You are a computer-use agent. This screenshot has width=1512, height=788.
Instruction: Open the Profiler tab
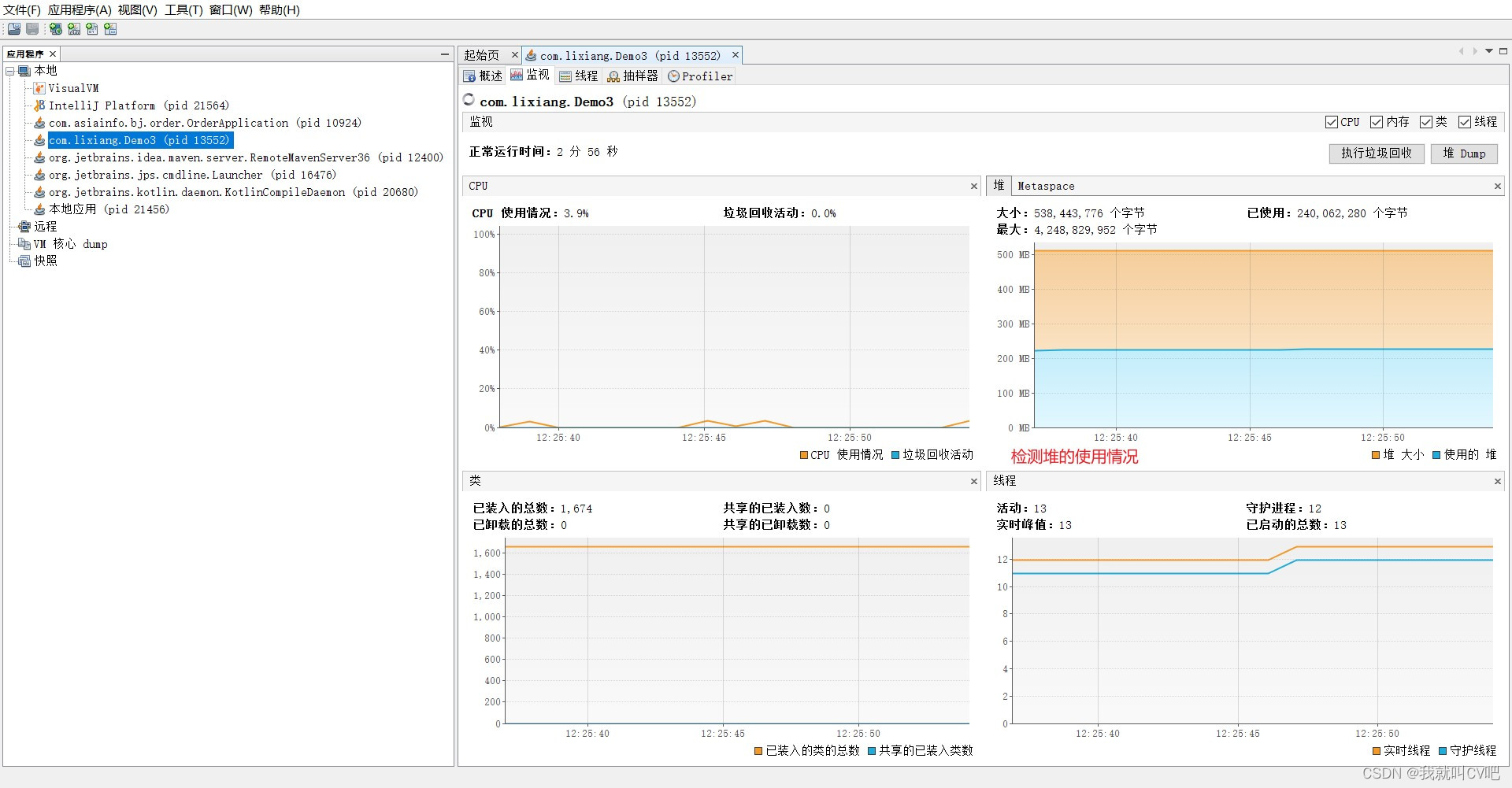click(x=700, y=76)
